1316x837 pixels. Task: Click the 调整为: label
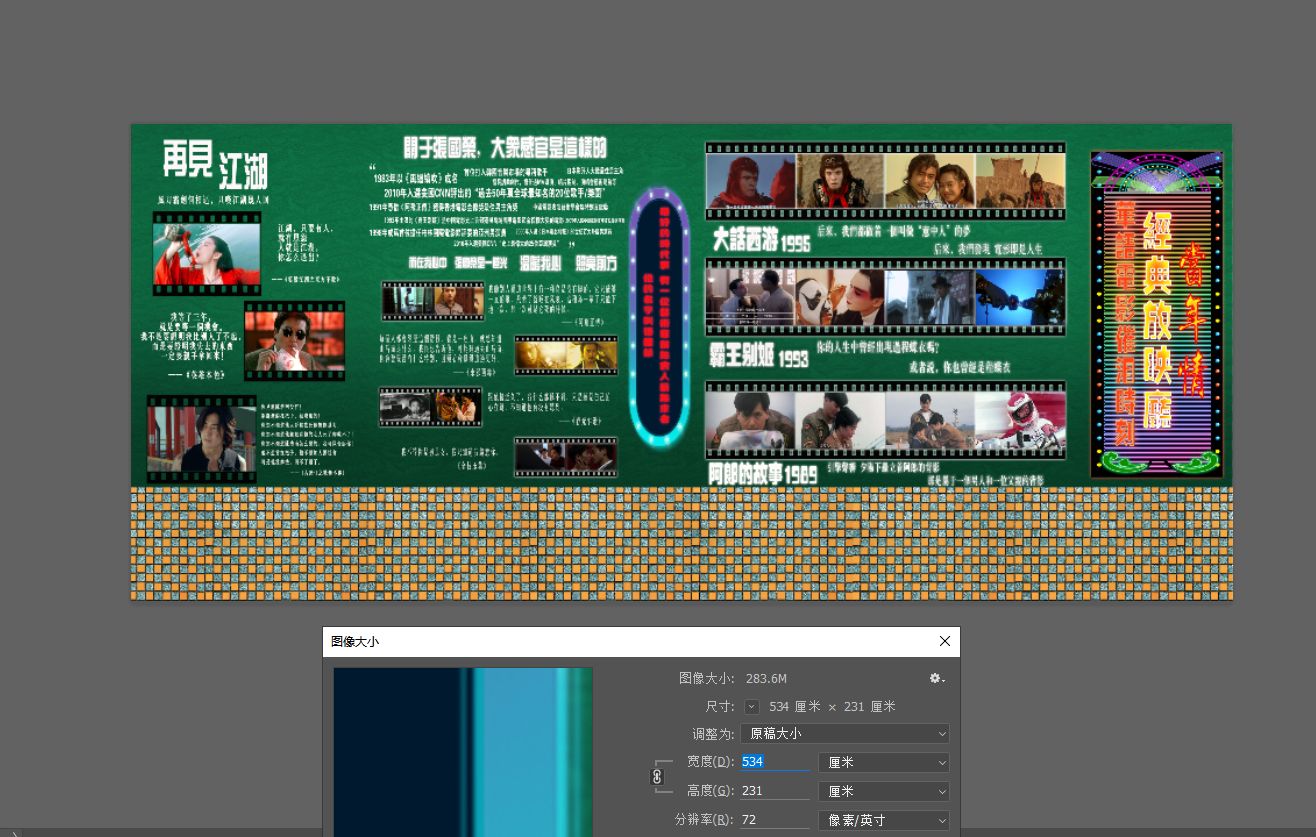point(713,733)
